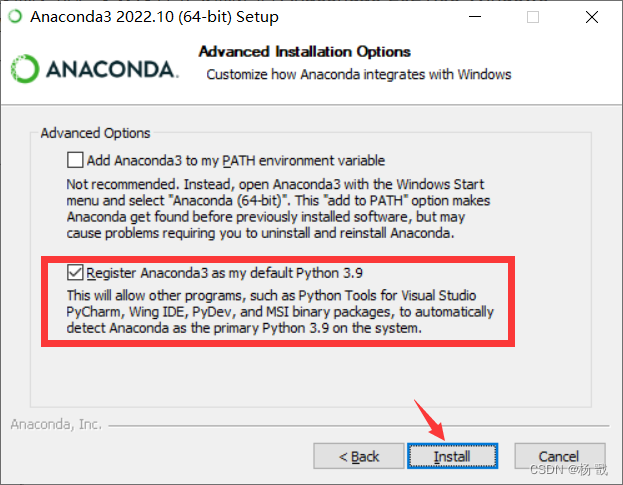Start installation with the Install button

(x=453, y=456)
